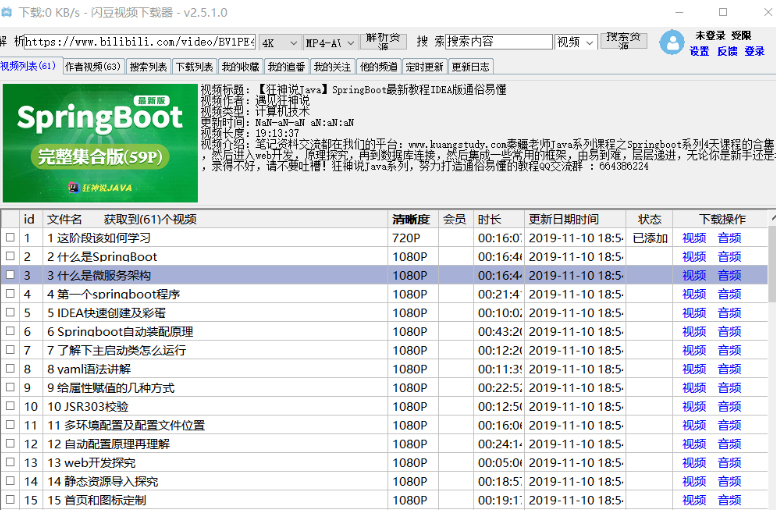776x510 pixels.
Task: Click the user avatar icon
Action: 672,43
